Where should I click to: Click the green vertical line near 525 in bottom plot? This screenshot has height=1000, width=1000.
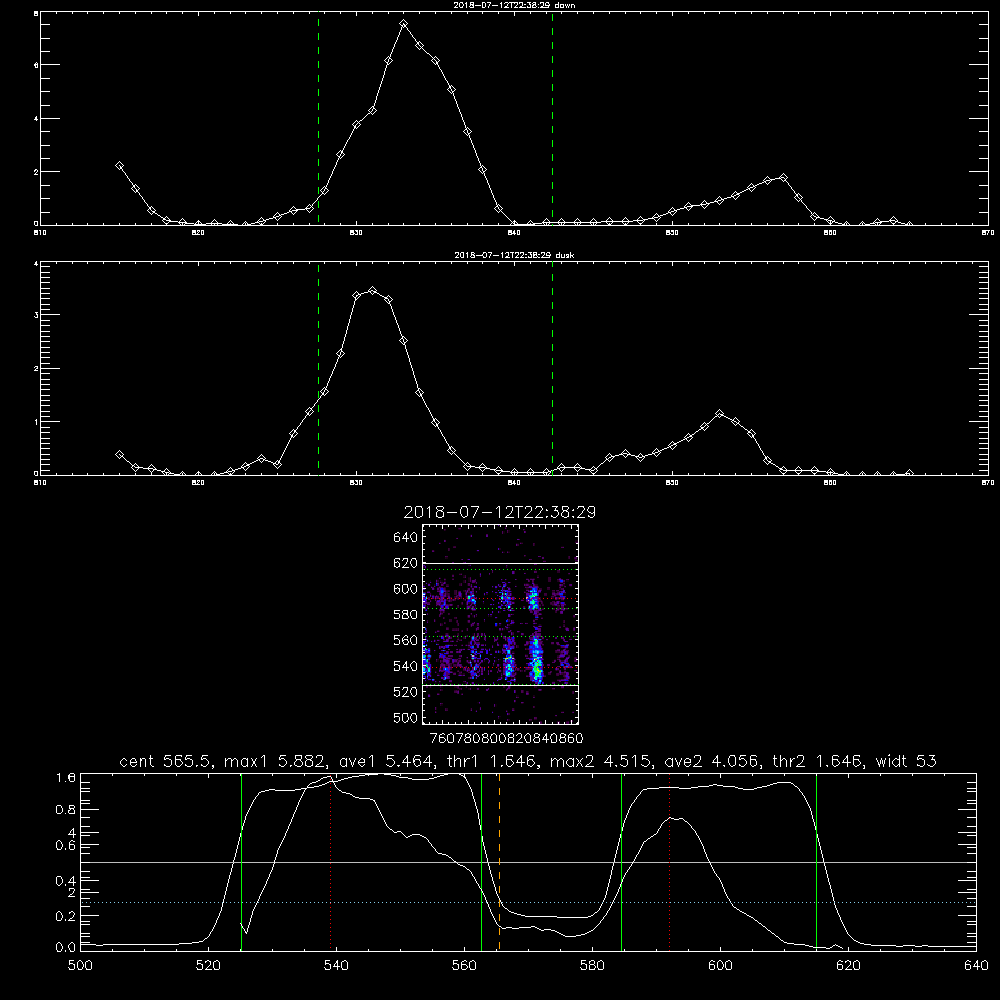241,862
